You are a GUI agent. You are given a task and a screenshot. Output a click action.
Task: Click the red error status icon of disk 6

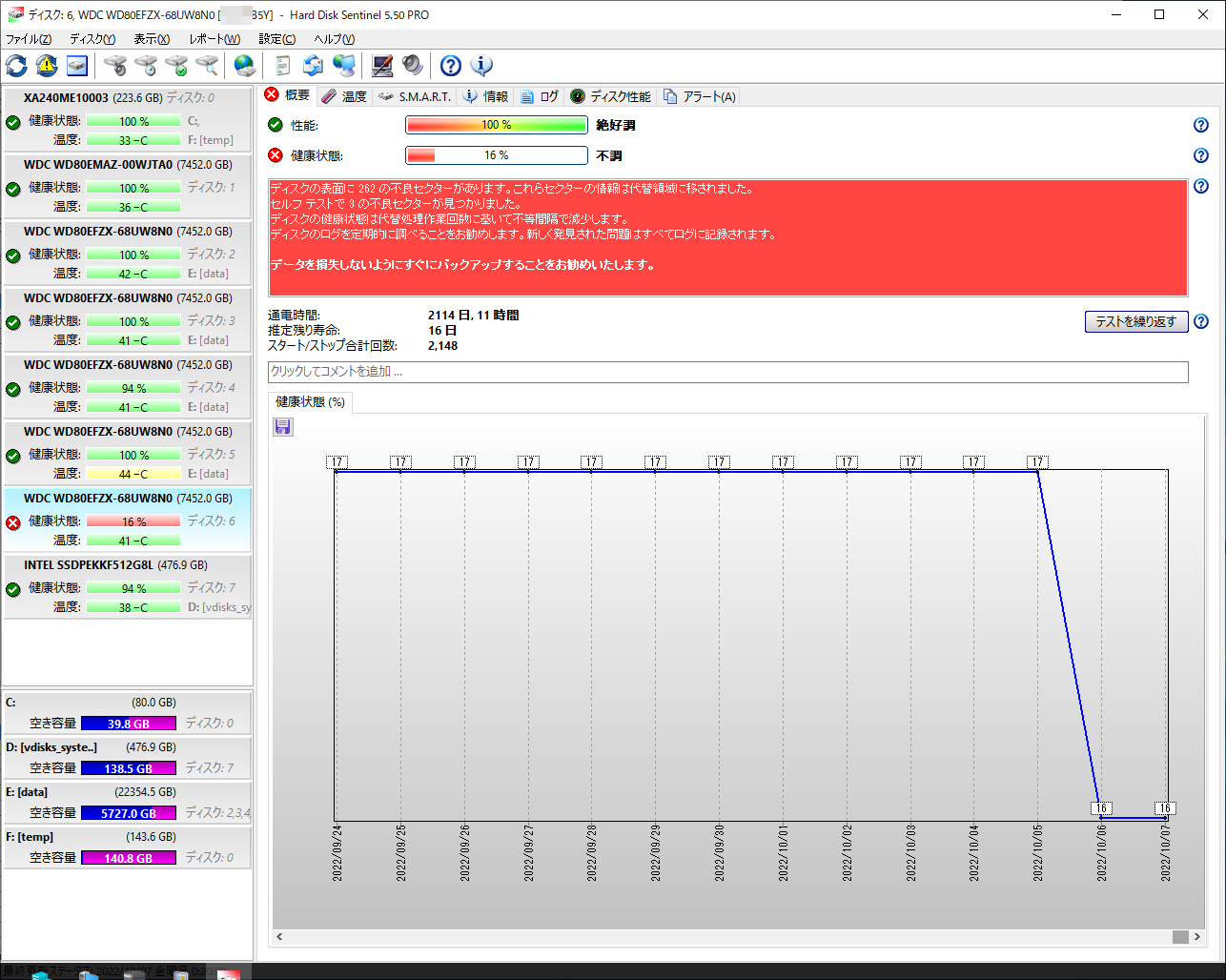(13, 522)
